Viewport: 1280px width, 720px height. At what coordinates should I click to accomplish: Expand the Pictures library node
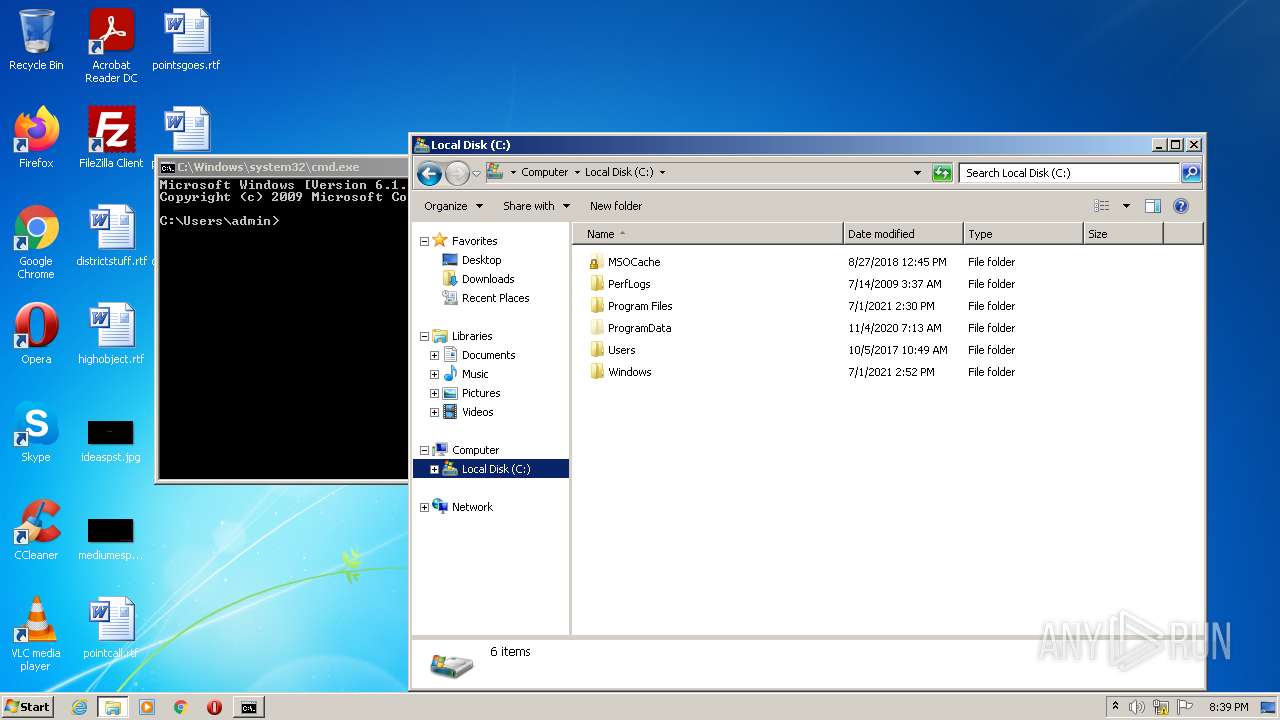(x=434, y=393)
